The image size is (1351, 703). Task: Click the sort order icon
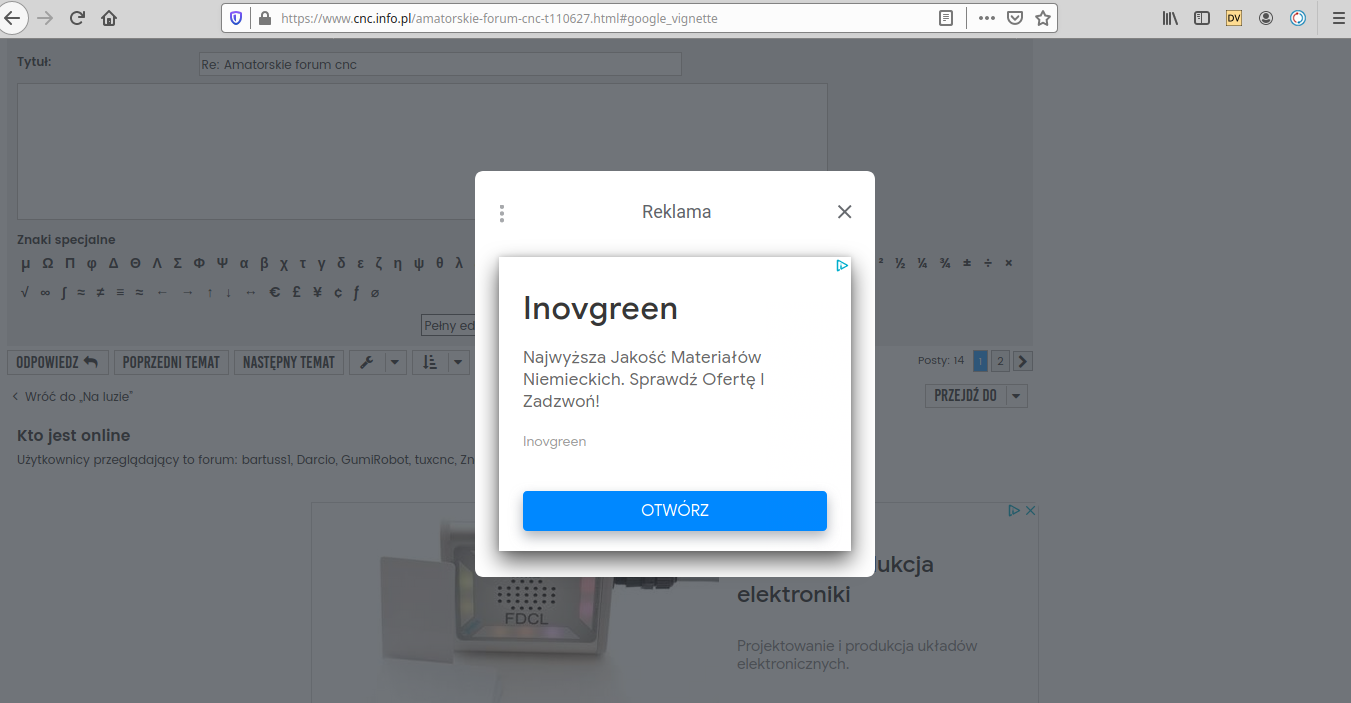[x=430, y=362]
